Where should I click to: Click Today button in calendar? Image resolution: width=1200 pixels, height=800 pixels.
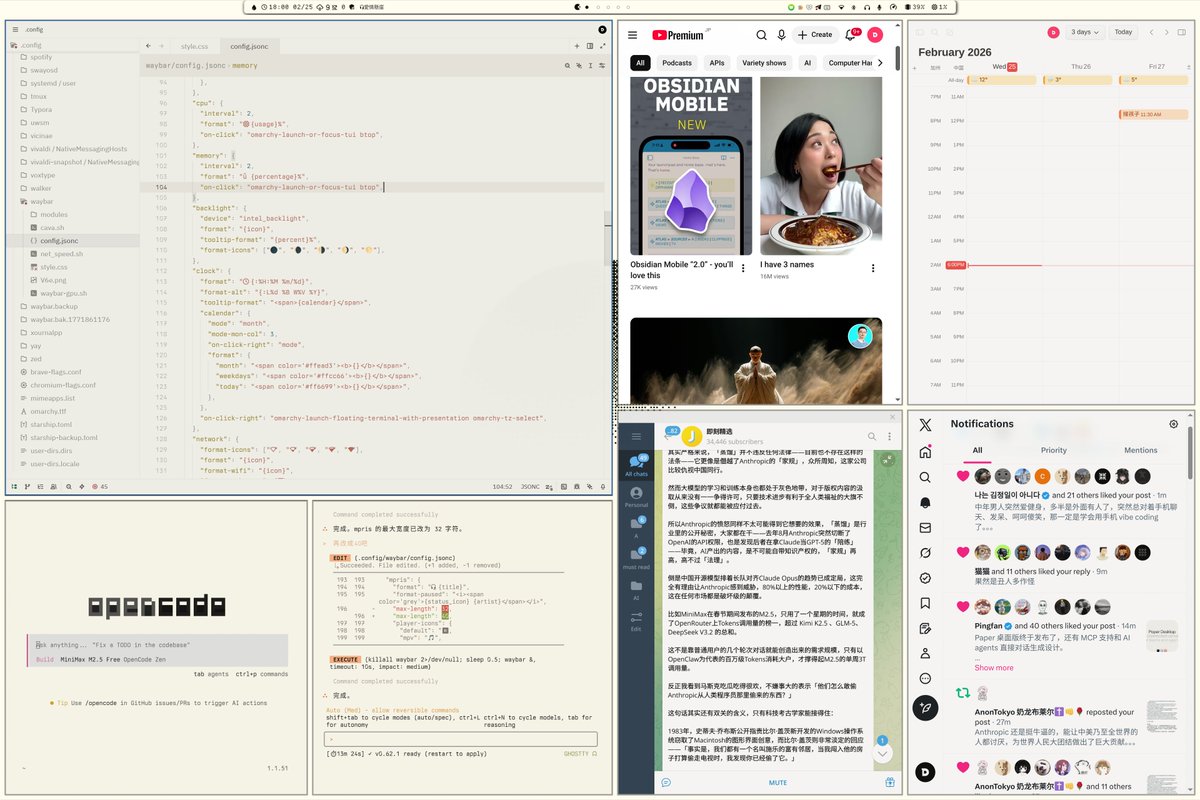[x=1123, y=32]
